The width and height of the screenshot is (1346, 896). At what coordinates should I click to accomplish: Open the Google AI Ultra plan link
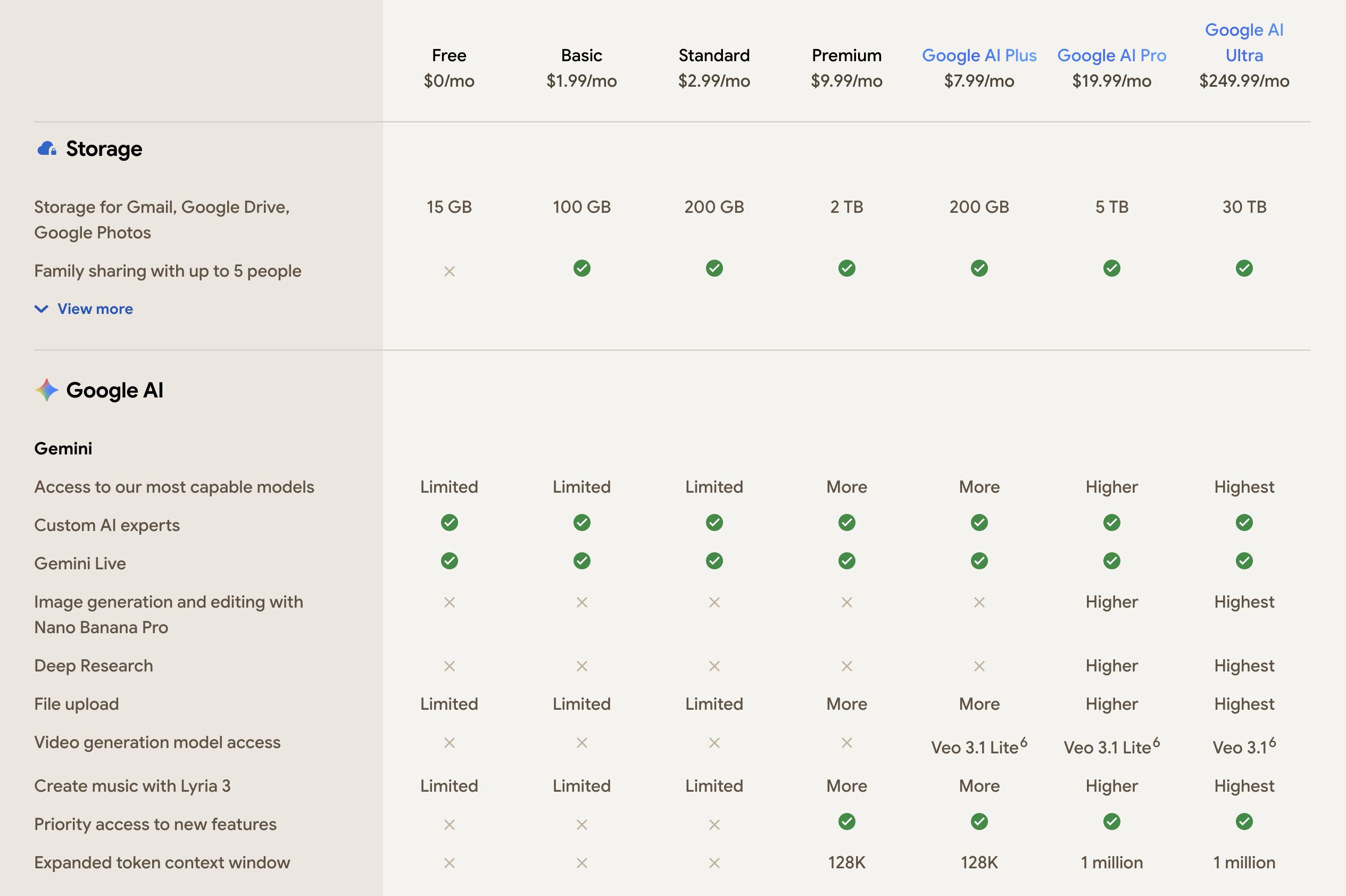(x=1244, y=42)
